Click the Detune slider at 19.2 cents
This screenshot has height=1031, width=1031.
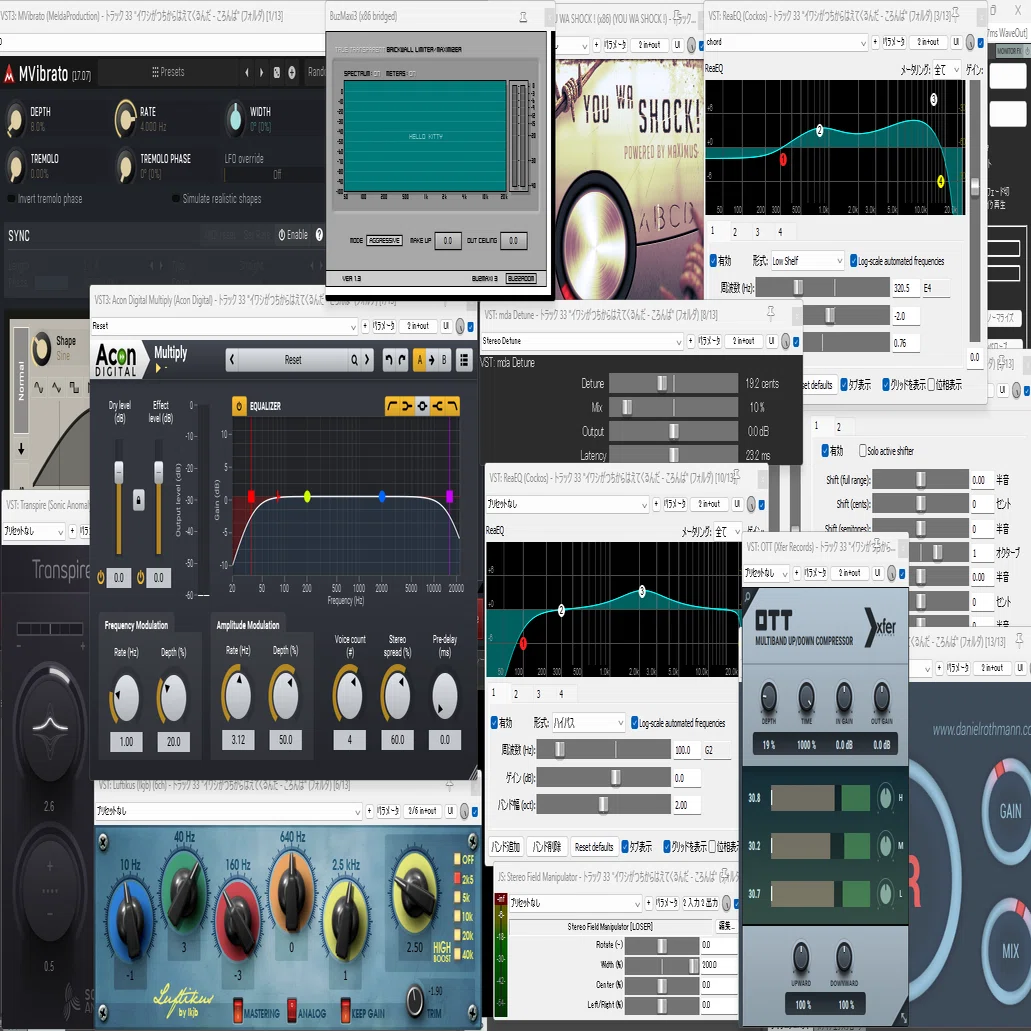(x=673, y=383)
